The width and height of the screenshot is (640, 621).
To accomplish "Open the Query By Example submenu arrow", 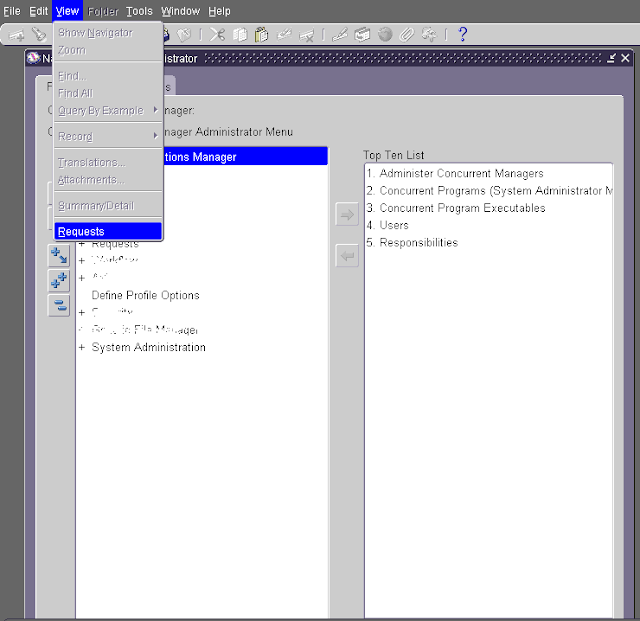I will (x=156, y=110).
